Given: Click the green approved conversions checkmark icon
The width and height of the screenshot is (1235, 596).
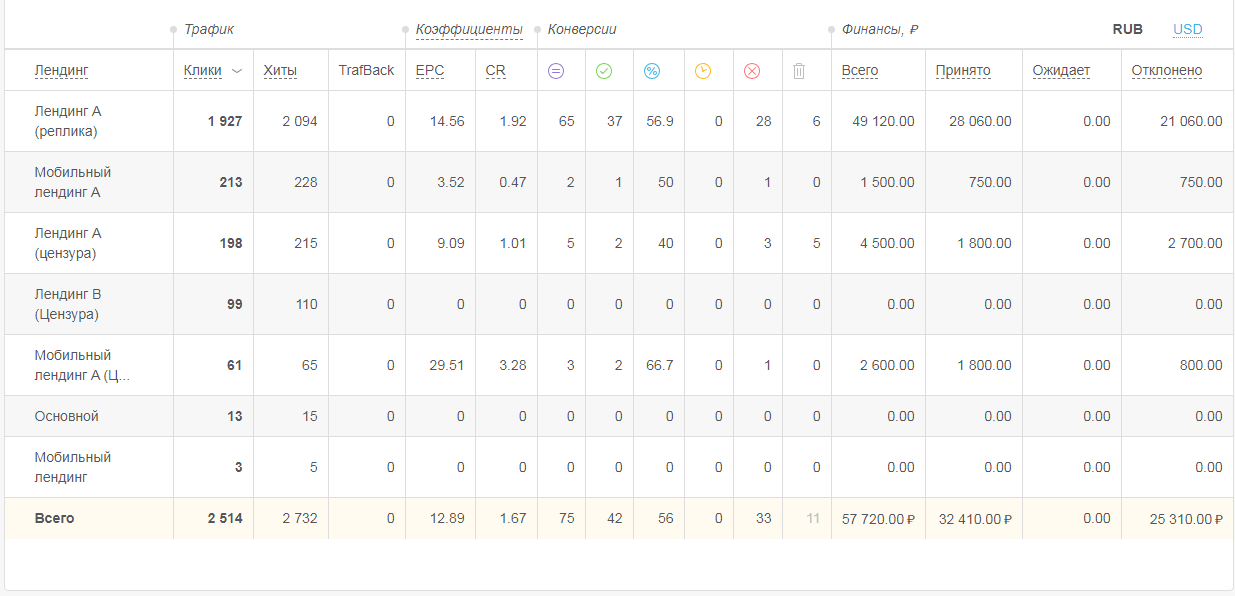Looking at the screenshot, I should pos(603,71).
